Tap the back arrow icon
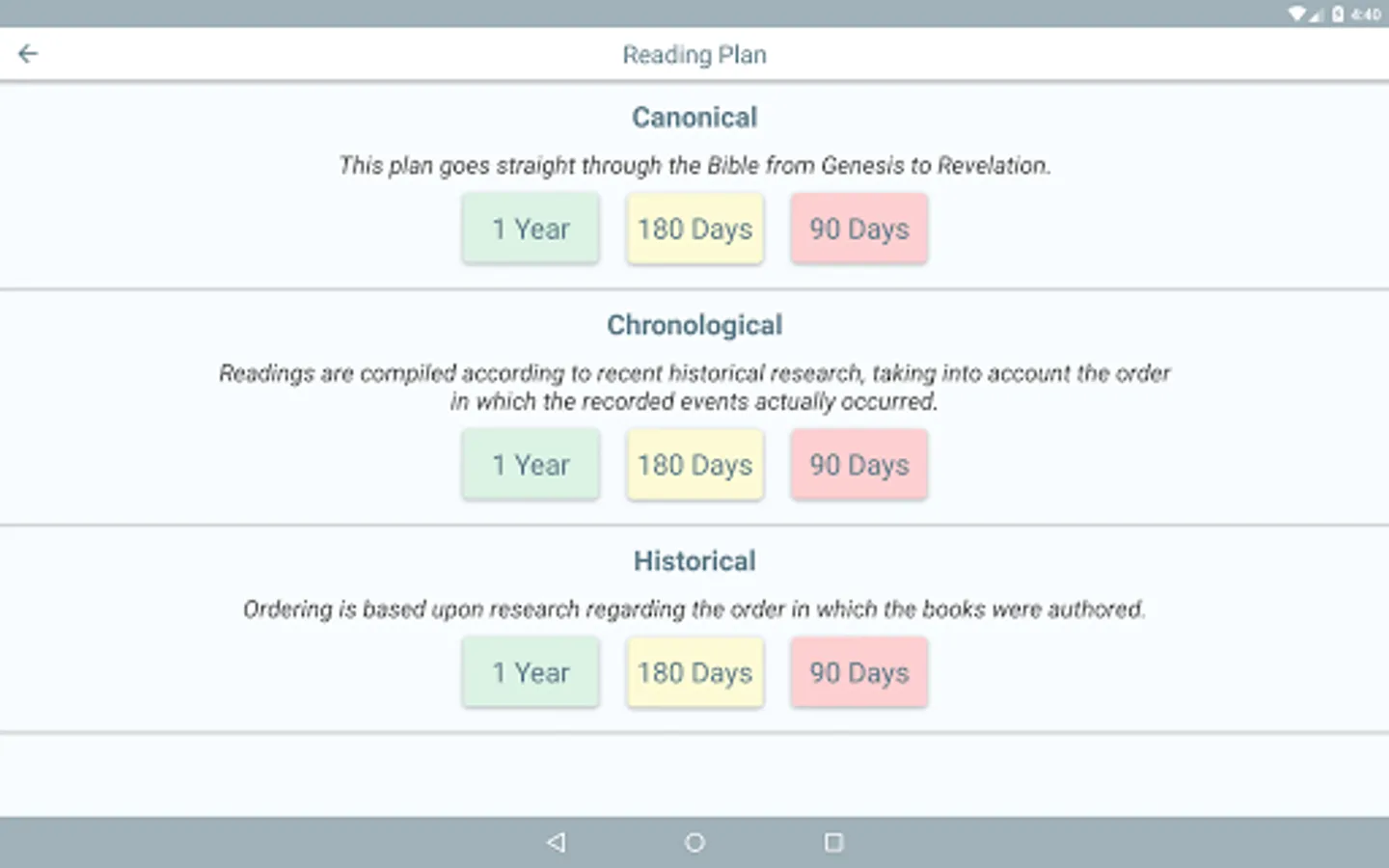1389x868 pixels. pos(28,54)
